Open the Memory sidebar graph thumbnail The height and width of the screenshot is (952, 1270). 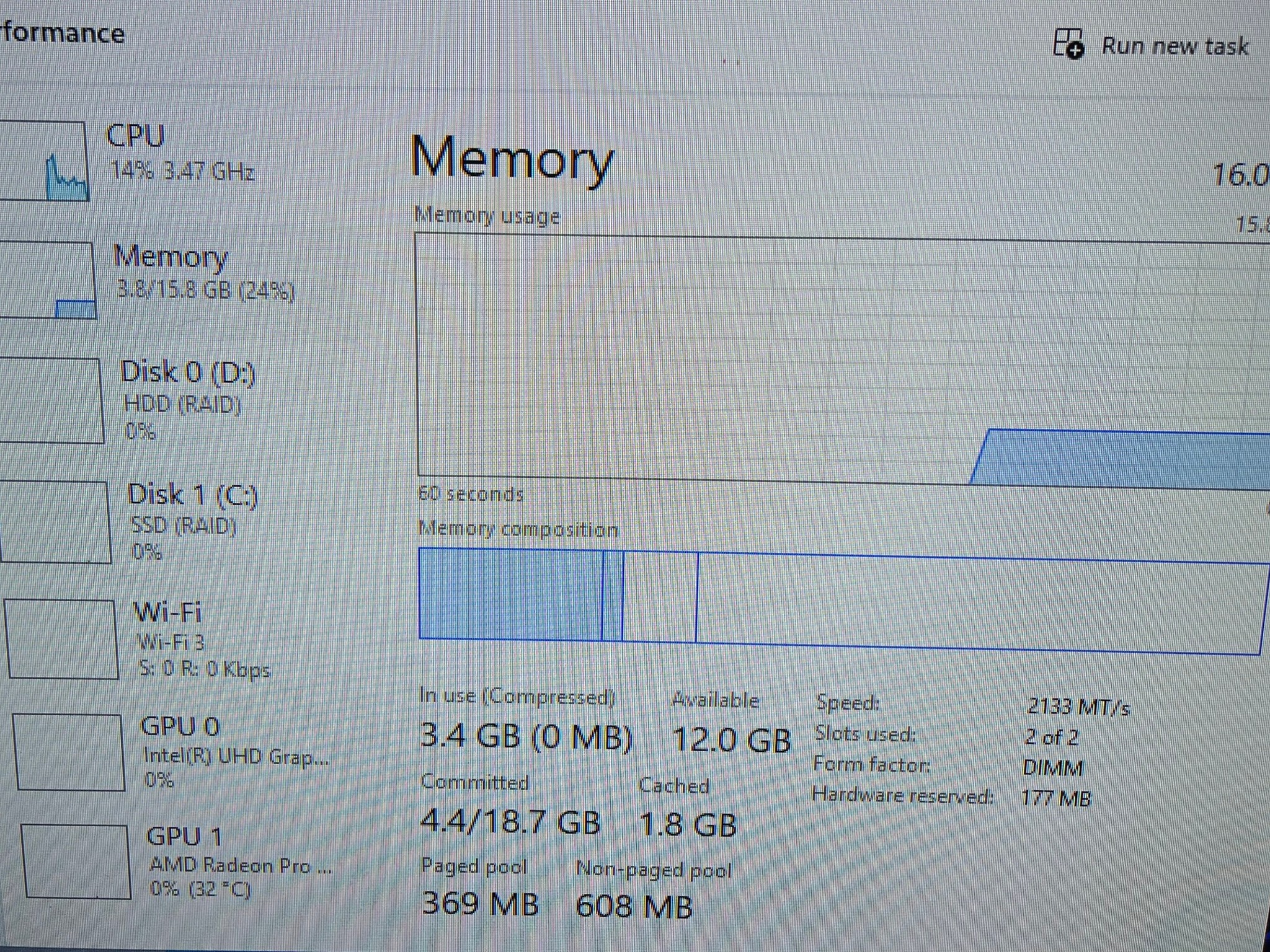(x=47, y=280)
